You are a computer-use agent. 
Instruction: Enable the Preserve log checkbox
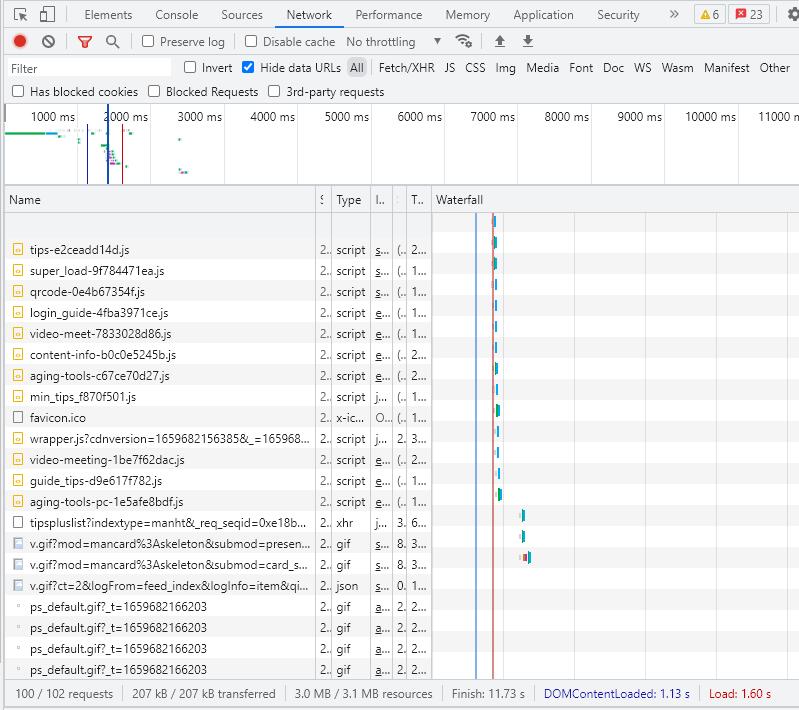[148, 42]
